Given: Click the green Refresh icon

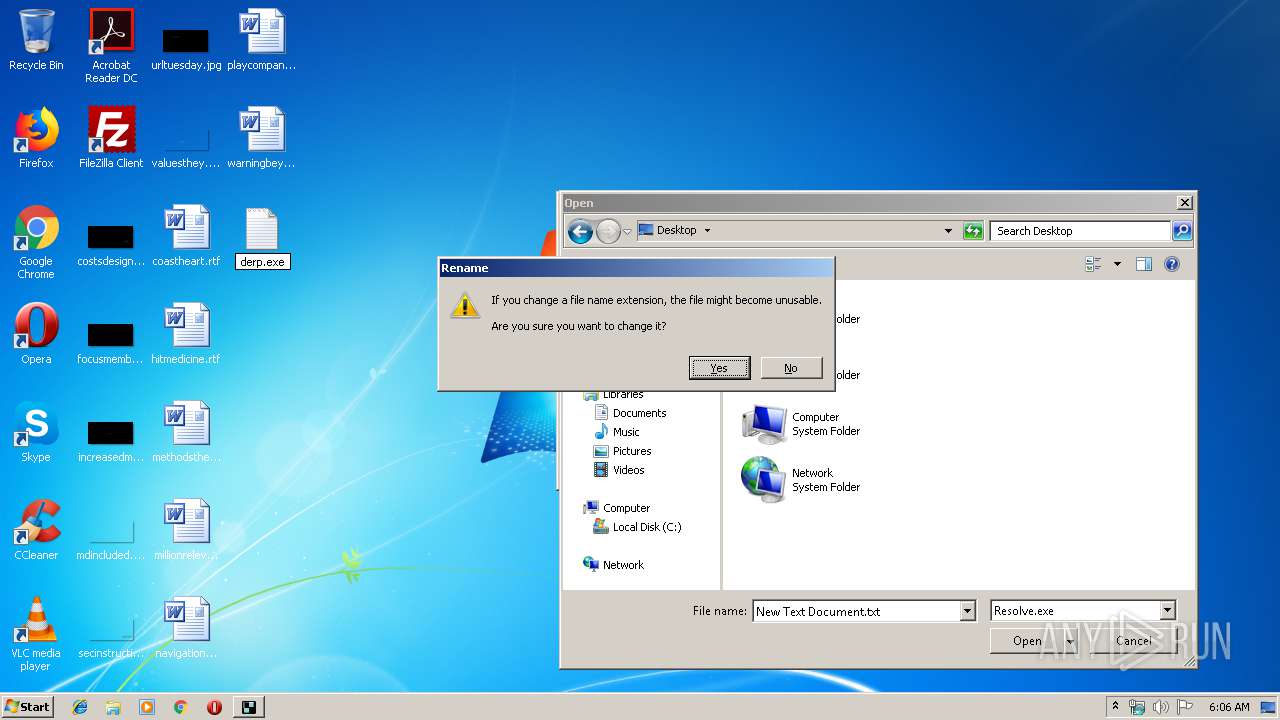Looking at the screenshot, I should [973, 231].
